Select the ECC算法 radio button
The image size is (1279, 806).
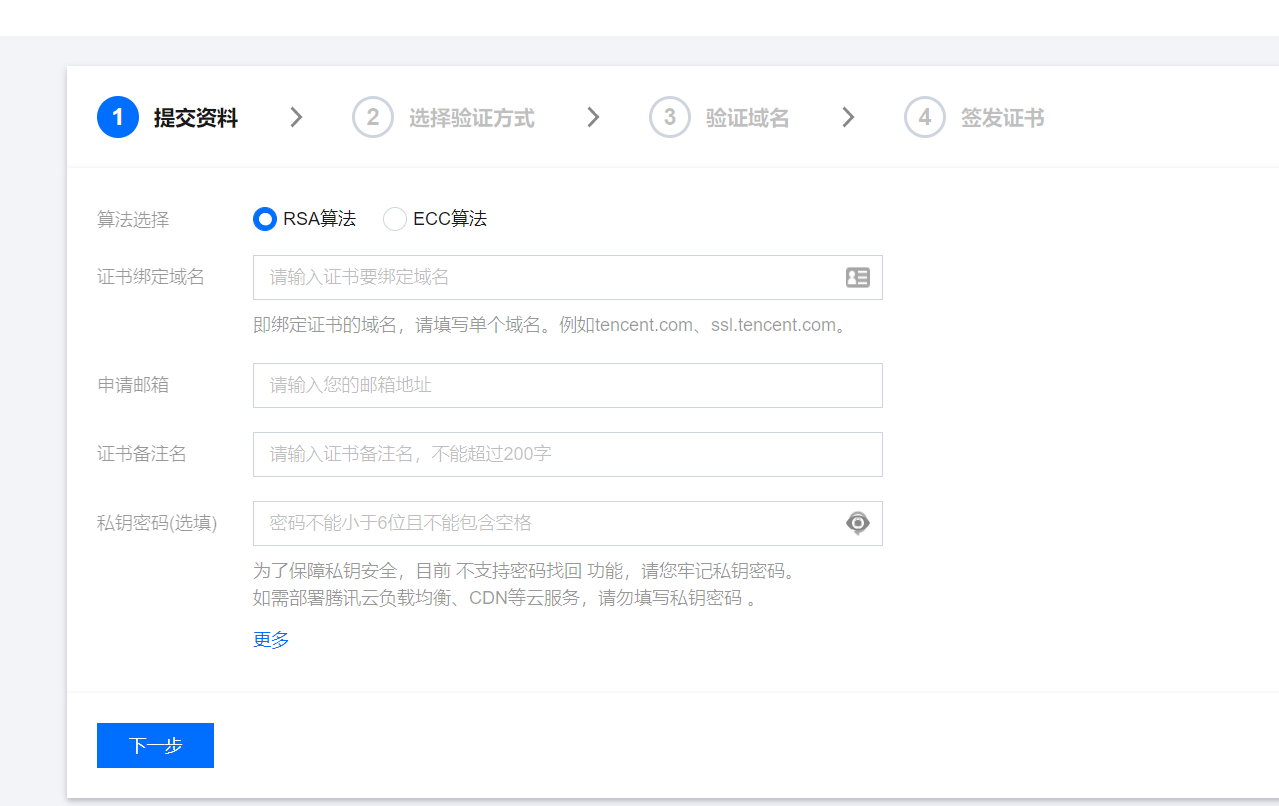coord(395,219)
